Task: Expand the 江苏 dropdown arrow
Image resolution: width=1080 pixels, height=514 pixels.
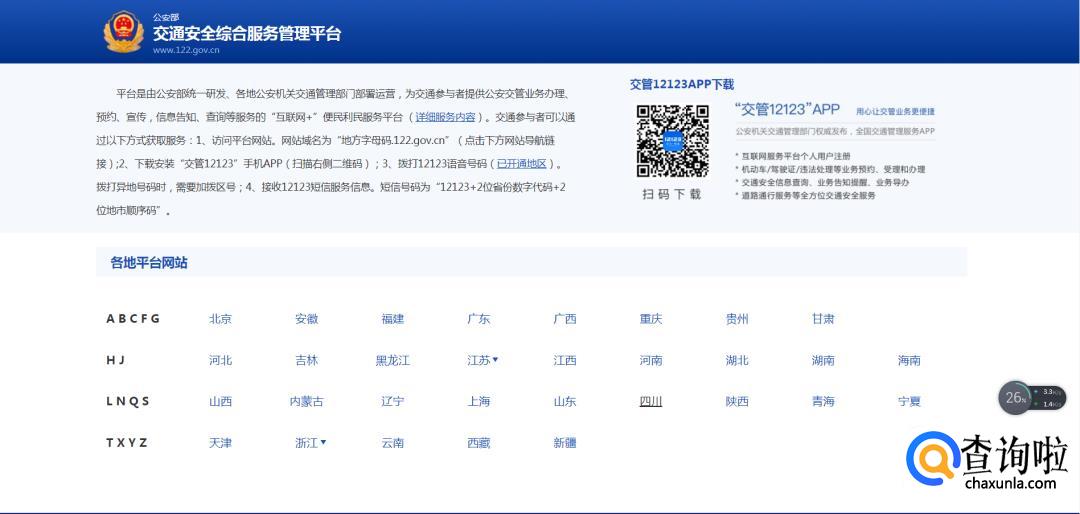Action: point(495,360)
